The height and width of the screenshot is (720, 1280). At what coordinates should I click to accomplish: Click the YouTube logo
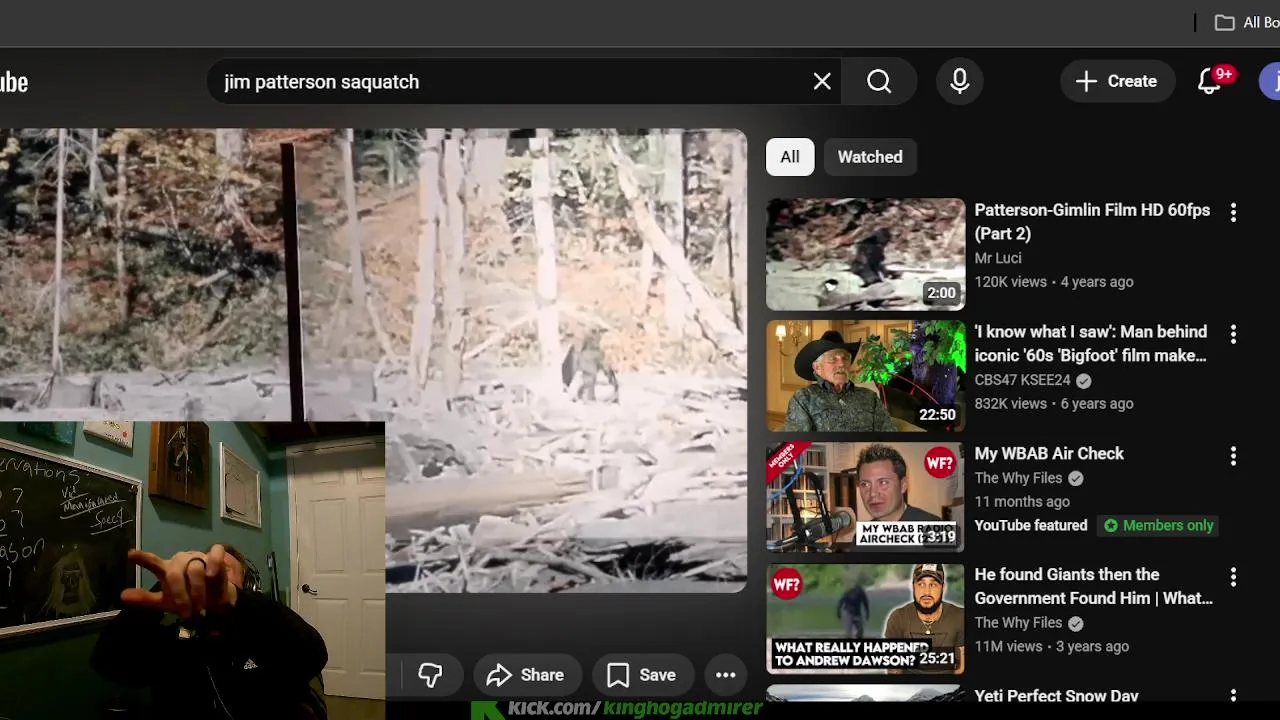tap(13, 82)
